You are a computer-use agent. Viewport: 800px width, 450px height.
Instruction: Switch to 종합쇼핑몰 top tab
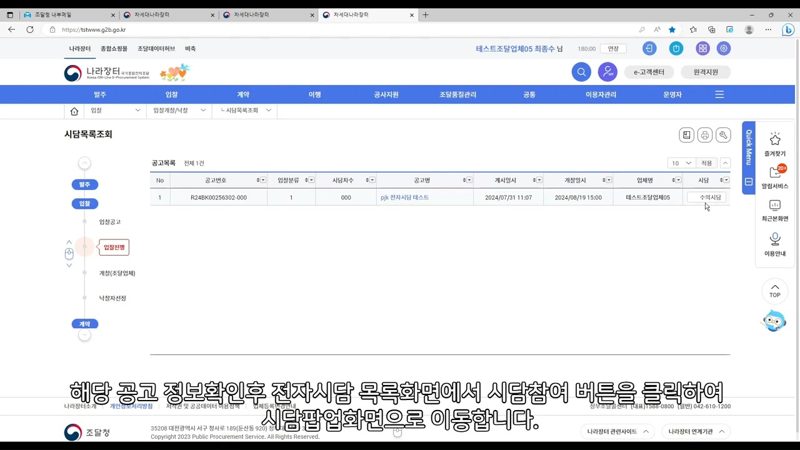point(114,48)
